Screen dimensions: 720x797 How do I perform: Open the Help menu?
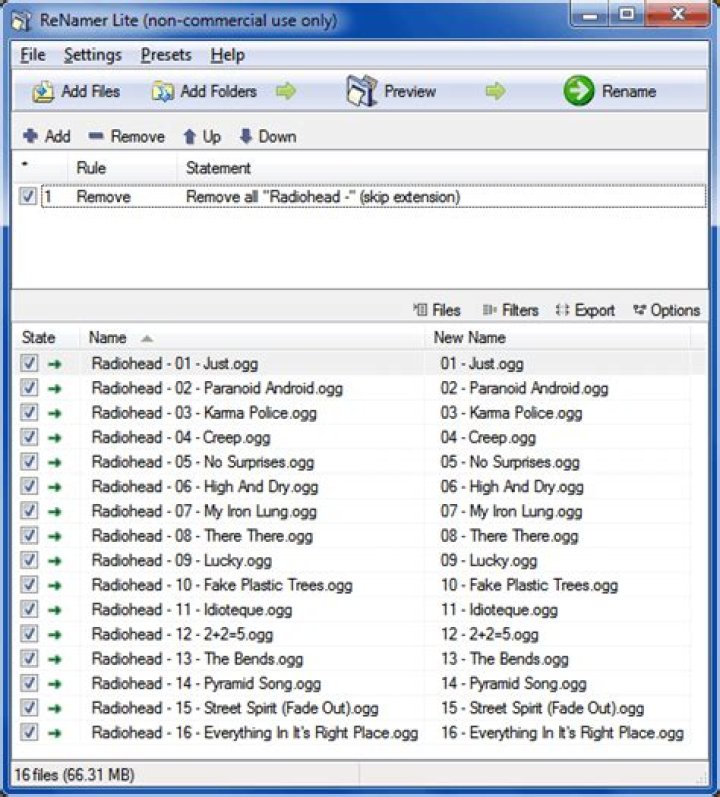[227, 55]
